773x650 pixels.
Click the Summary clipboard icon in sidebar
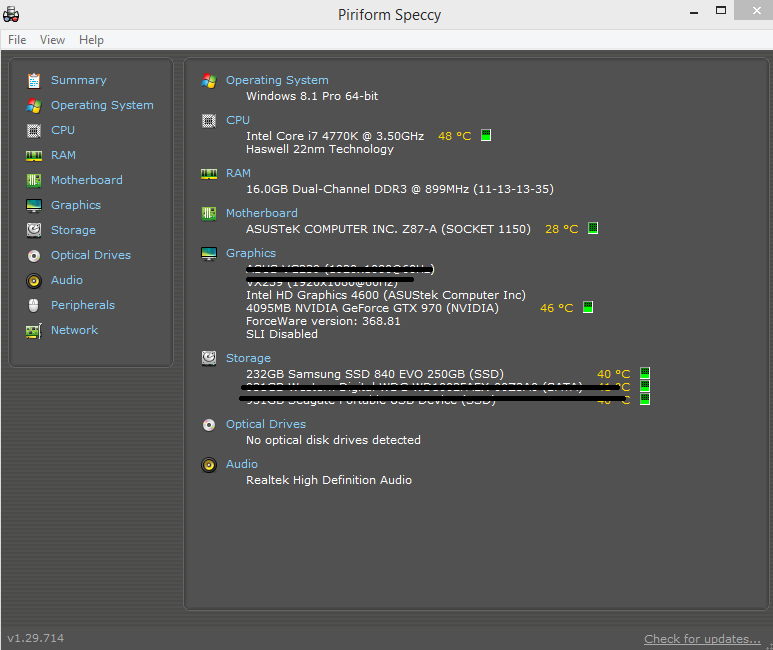click(x=34, y=80)
